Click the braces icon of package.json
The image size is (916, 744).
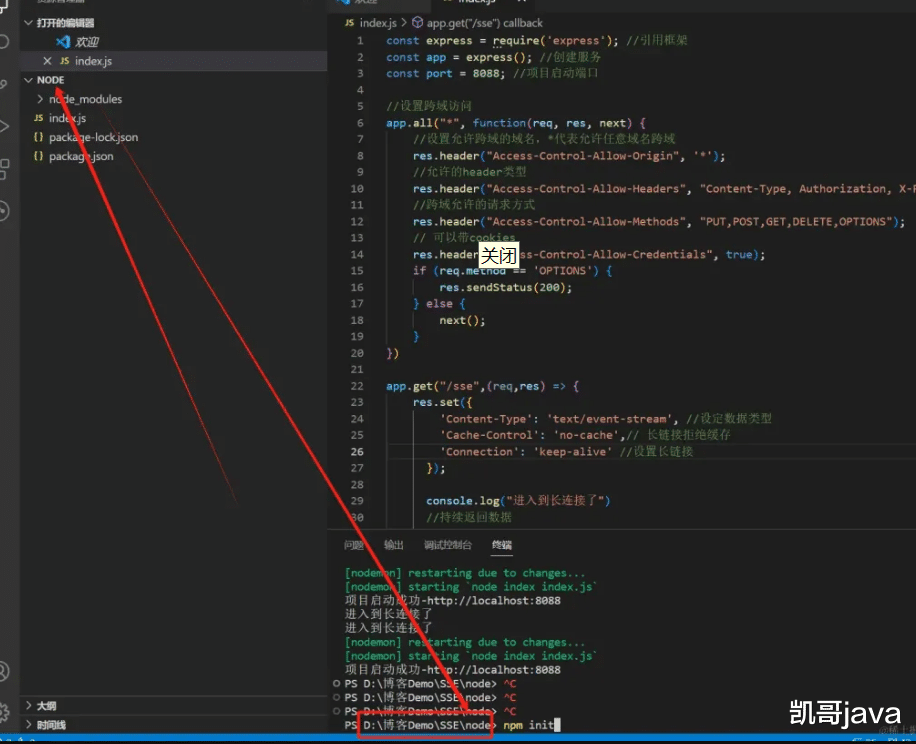[39, 157]
